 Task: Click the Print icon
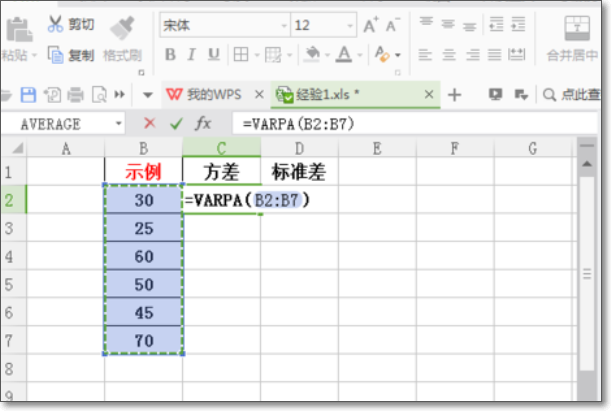click(x=76, y=95)
